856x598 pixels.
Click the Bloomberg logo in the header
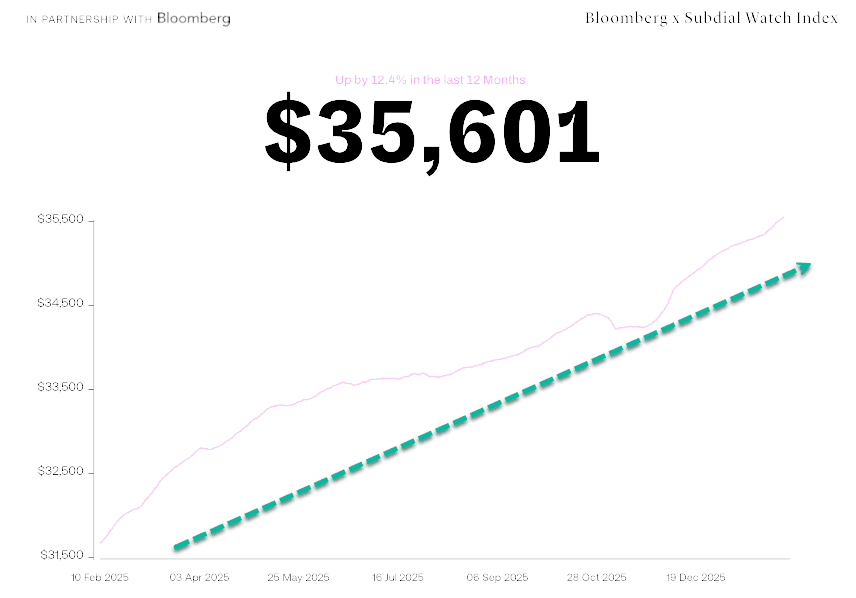pos(194,18)
